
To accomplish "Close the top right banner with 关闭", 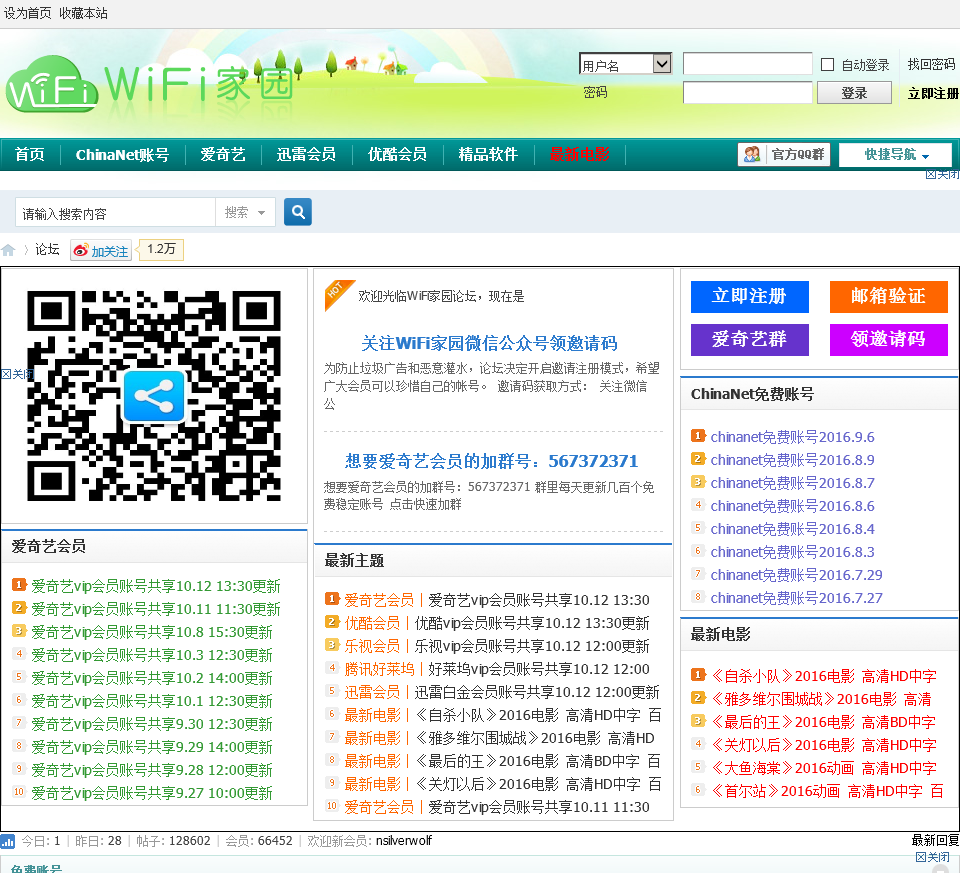I will [942, 174].
